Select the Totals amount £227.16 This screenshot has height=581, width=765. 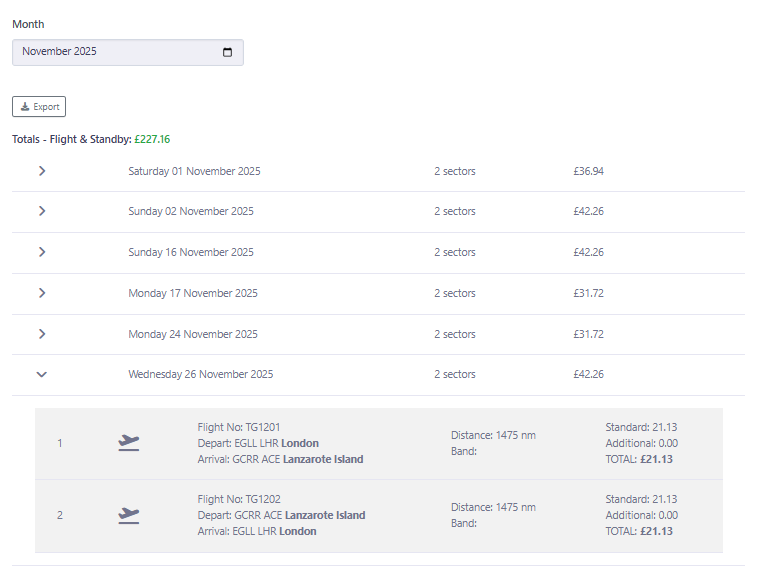pyautogui.click(x=152, y=140)
